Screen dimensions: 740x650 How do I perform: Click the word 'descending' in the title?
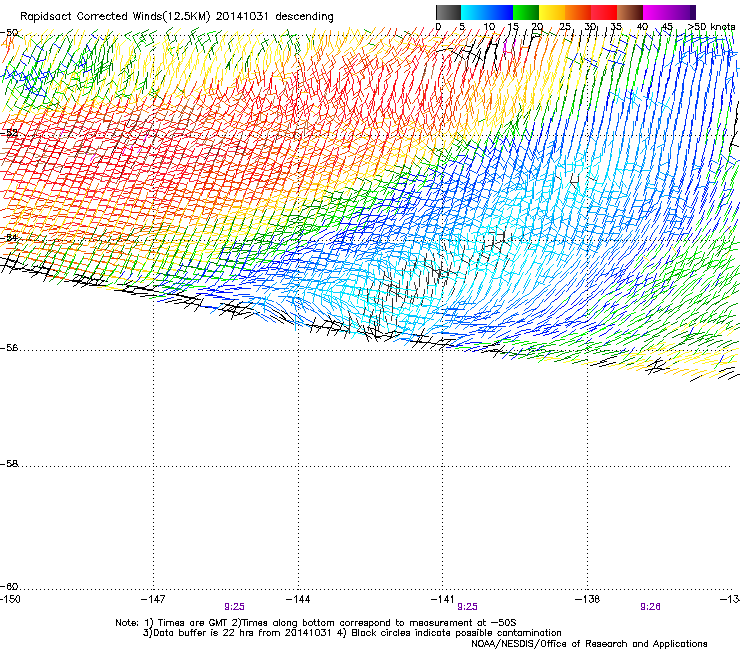click(304, 17)
